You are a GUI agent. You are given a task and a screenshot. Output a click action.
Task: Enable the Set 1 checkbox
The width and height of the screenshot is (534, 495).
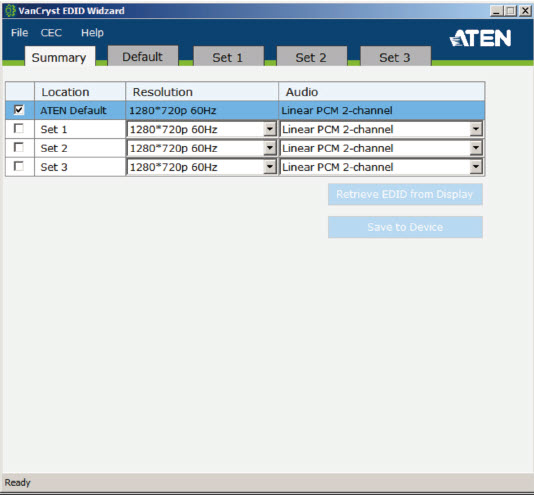19,128
